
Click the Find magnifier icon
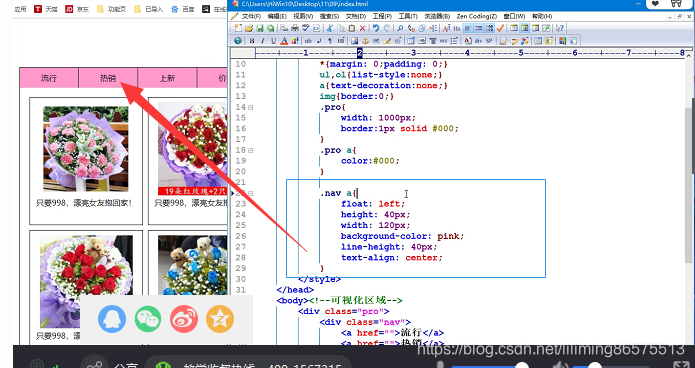click(400, 28)
